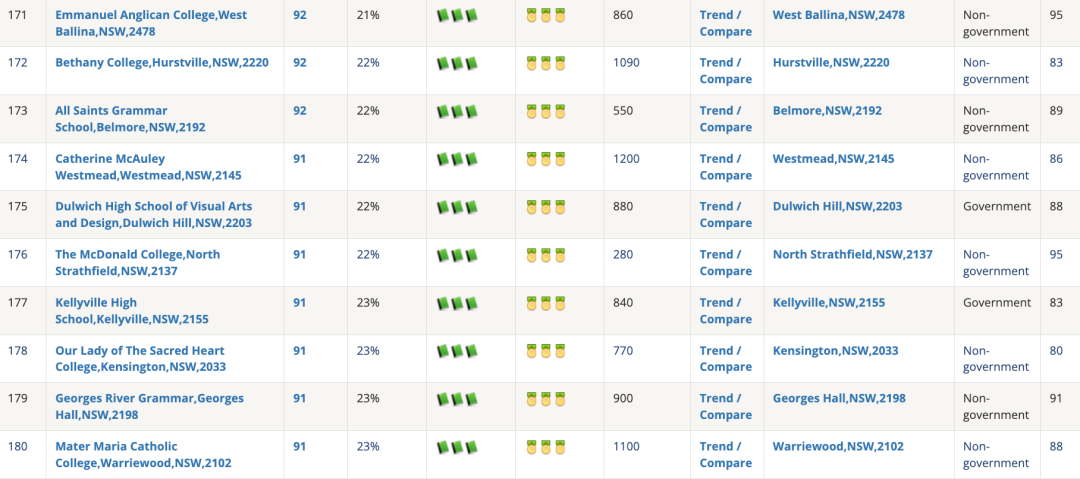The width and height of the screenshot is (1080, 479).
Task: Open West Ballina,NSW,2478 suburb link
Action: 839,14
